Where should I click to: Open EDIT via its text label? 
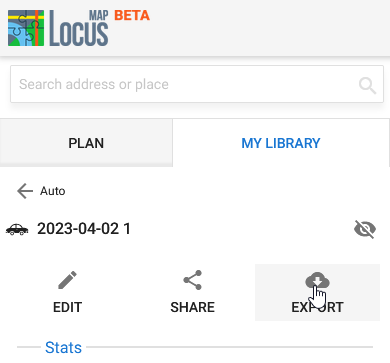pyautogui.click(x=67, y=307)
